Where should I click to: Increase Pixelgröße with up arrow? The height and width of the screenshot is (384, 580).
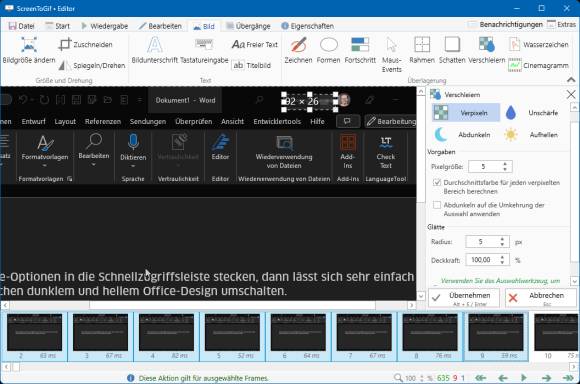coord(505,164)
